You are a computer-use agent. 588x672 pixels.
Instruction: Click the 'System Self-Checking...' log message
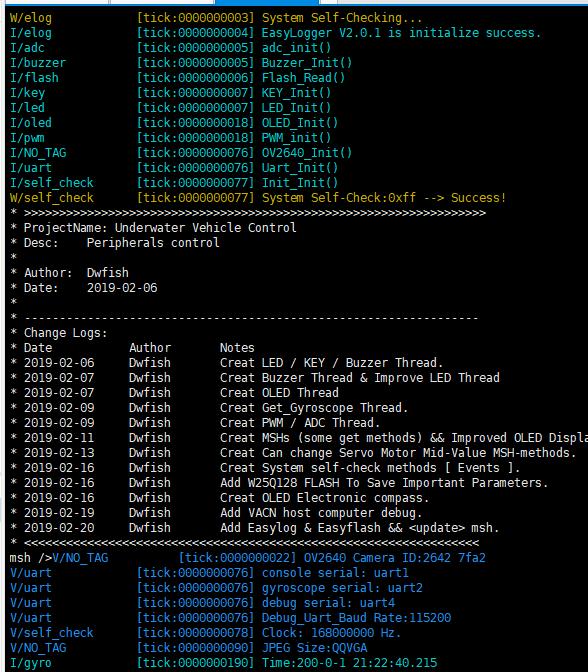(x=342, y=18)
